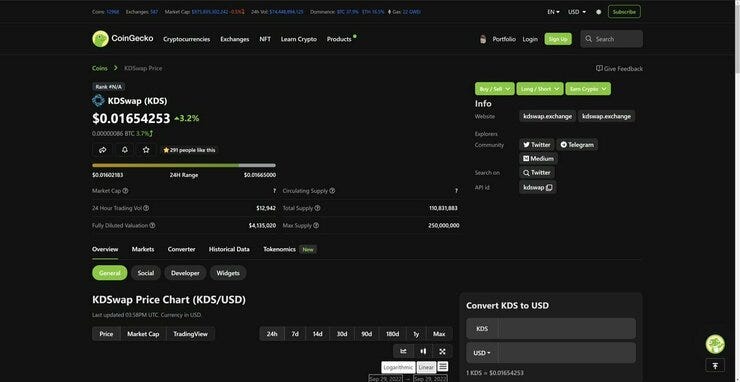Expand the Buy / Sell dropdown

(x=495, y=89)
